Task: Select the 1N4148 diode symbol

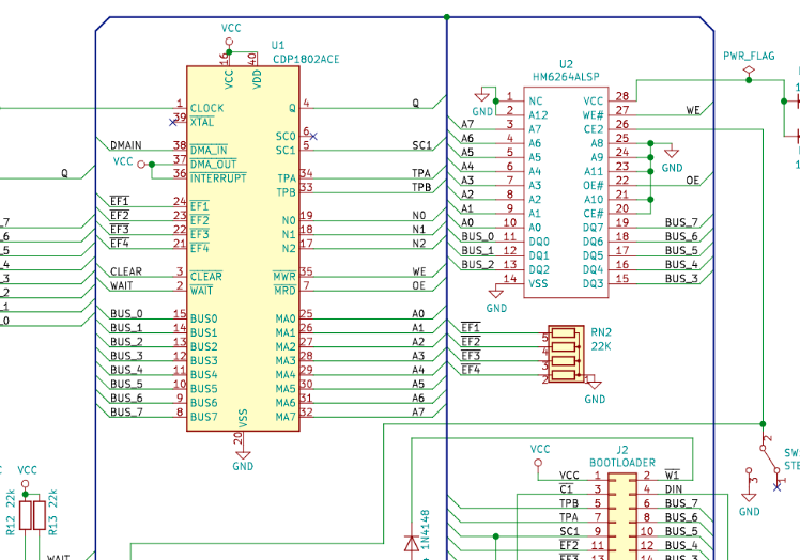Action: coord(410,542)
